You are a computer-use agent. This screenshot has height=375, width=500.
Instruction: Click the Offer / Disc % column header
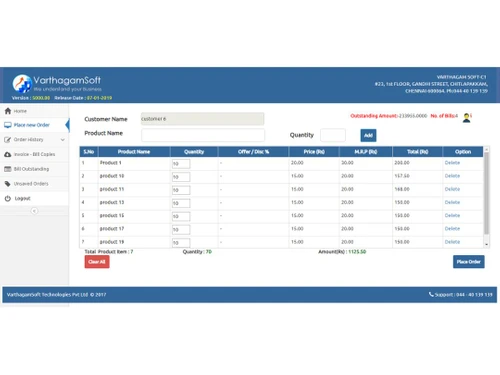[253, 152]
